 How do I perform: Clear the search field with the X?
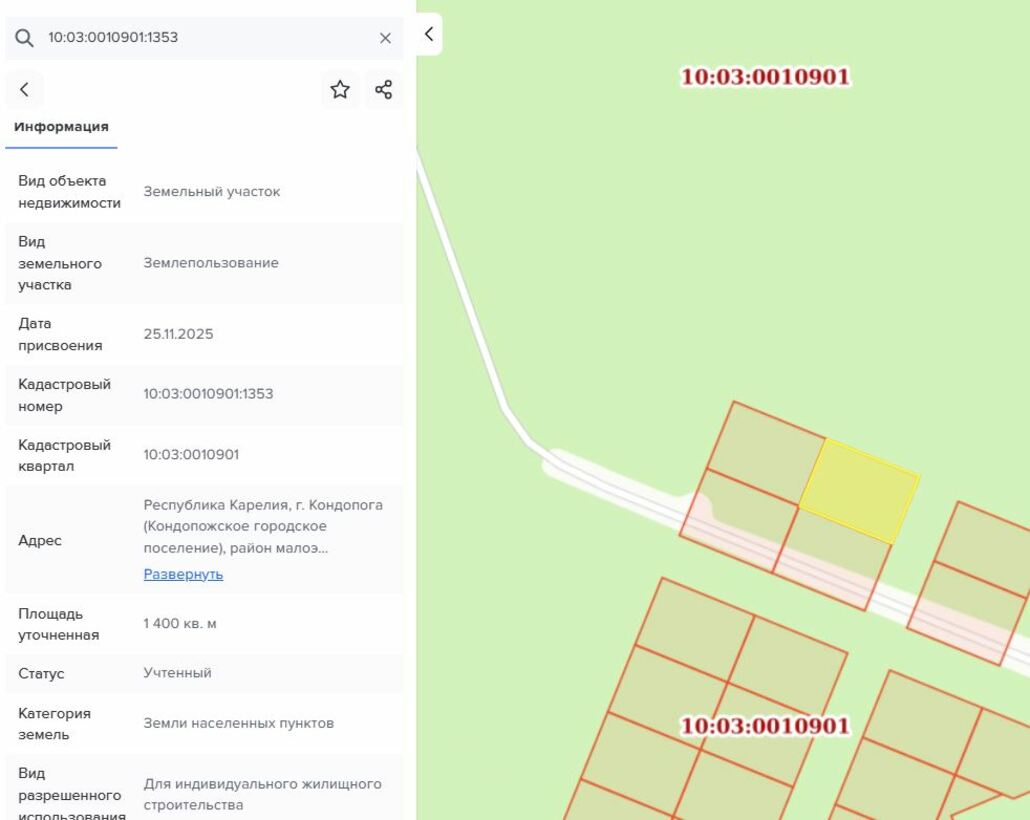click(x=386, y=38)
